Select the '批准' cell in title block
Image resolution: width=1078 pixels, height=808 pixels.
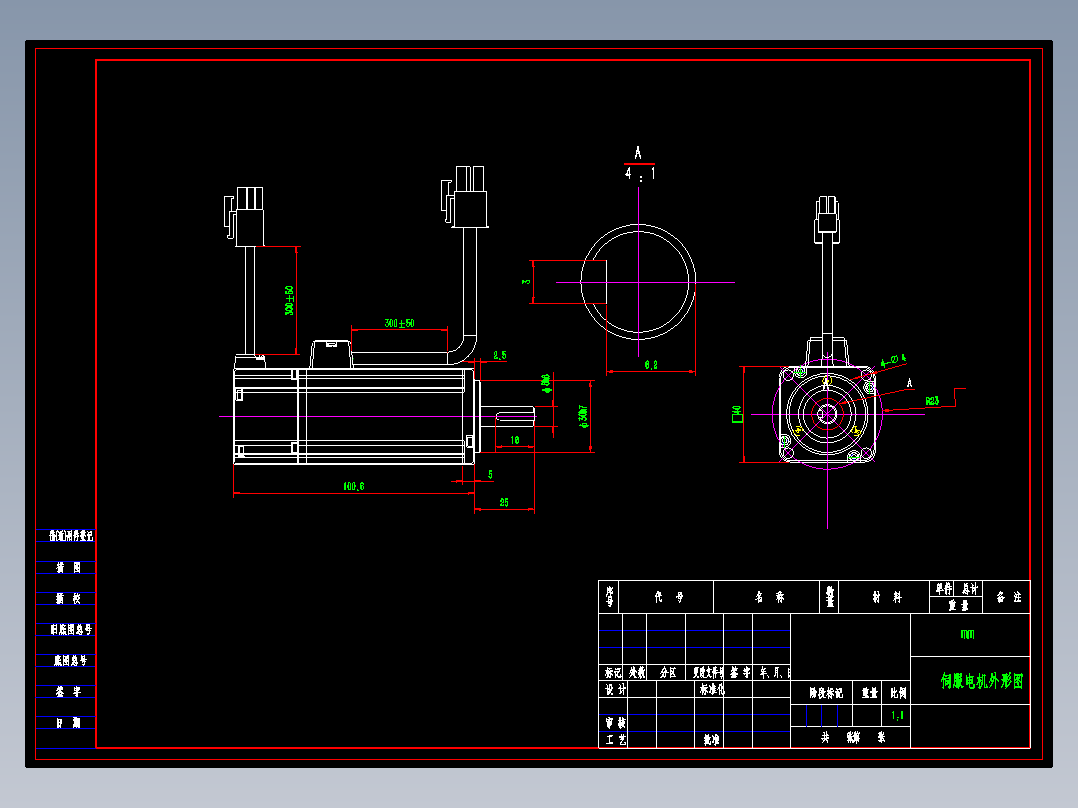[x=712, y=740]
